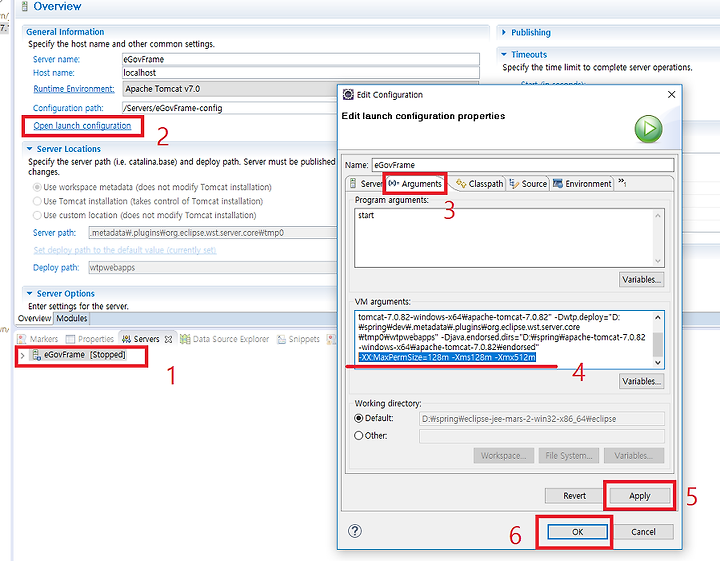Click VM arguments scrollbar thumb

point(658,344)
